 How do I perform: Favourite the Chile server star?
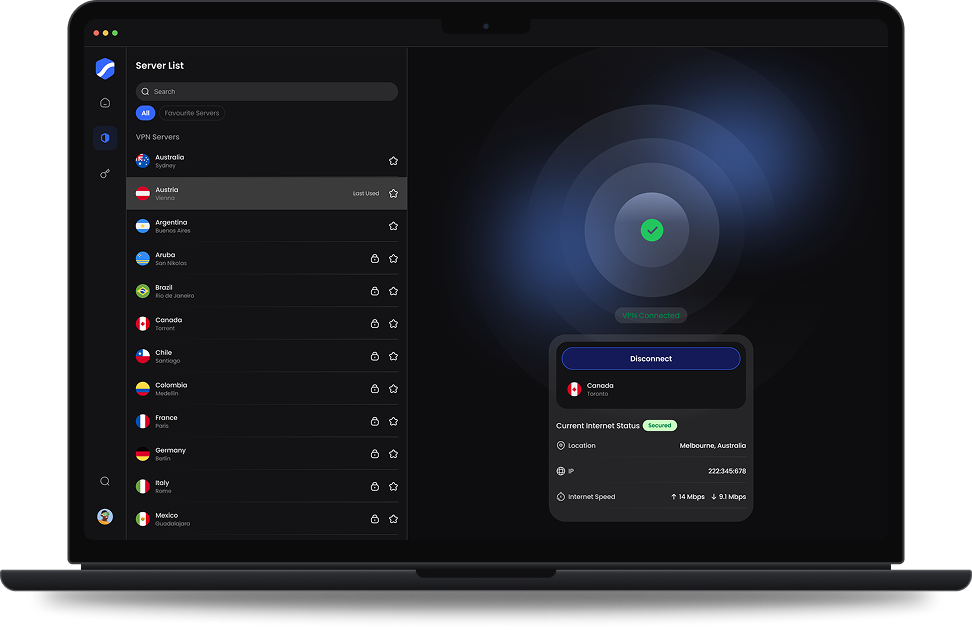coord(393,357)
